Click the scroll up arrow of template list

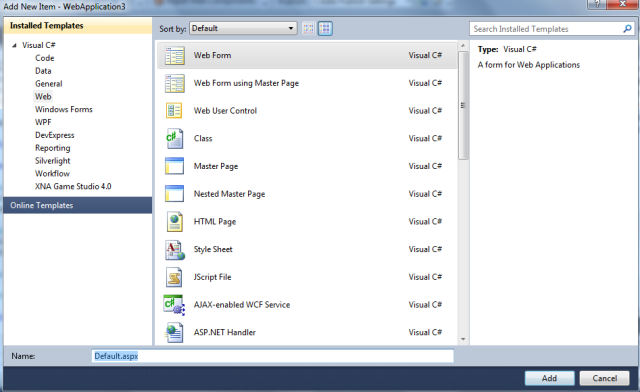pos(463,45)
